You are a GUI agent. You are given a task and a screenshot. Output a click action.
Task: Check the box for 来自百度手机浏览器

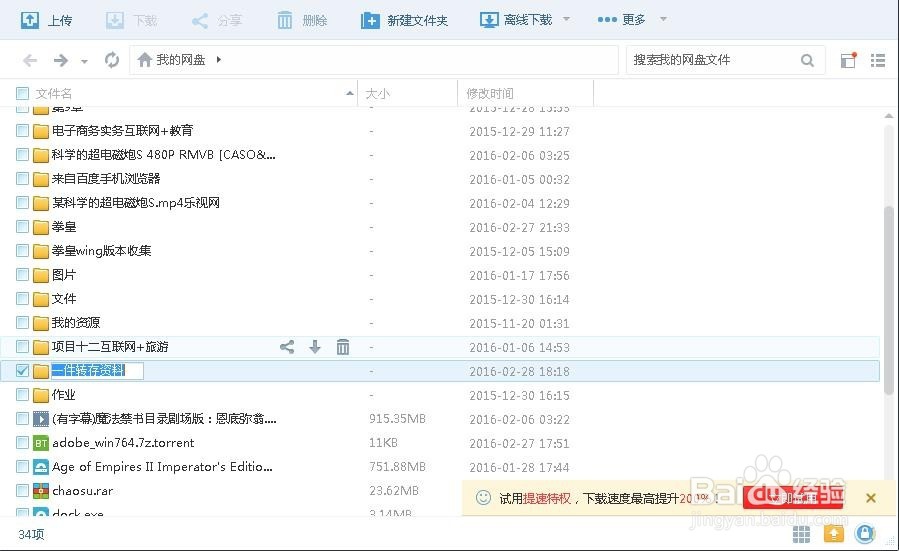(22, 179)
